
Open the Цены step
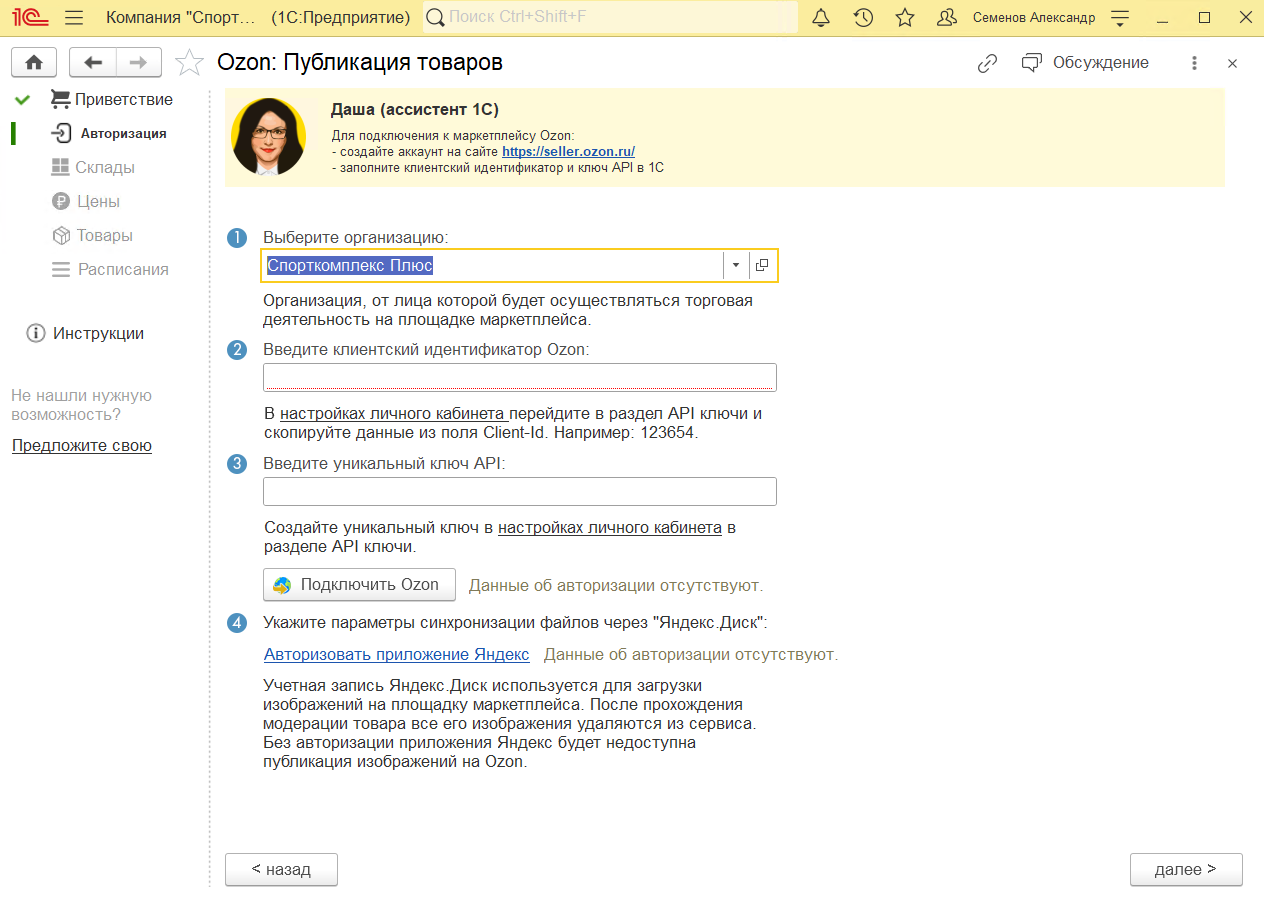pos(85,201)
